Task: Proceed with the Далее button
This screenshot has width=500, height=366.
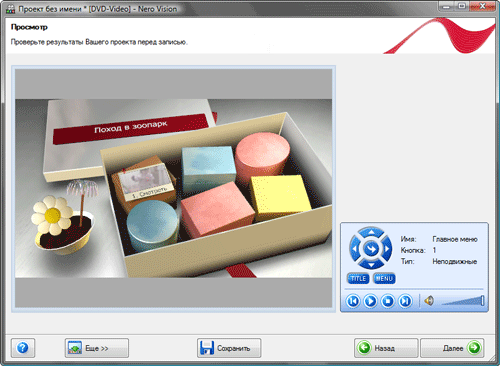Action: [x=452, y=348]
